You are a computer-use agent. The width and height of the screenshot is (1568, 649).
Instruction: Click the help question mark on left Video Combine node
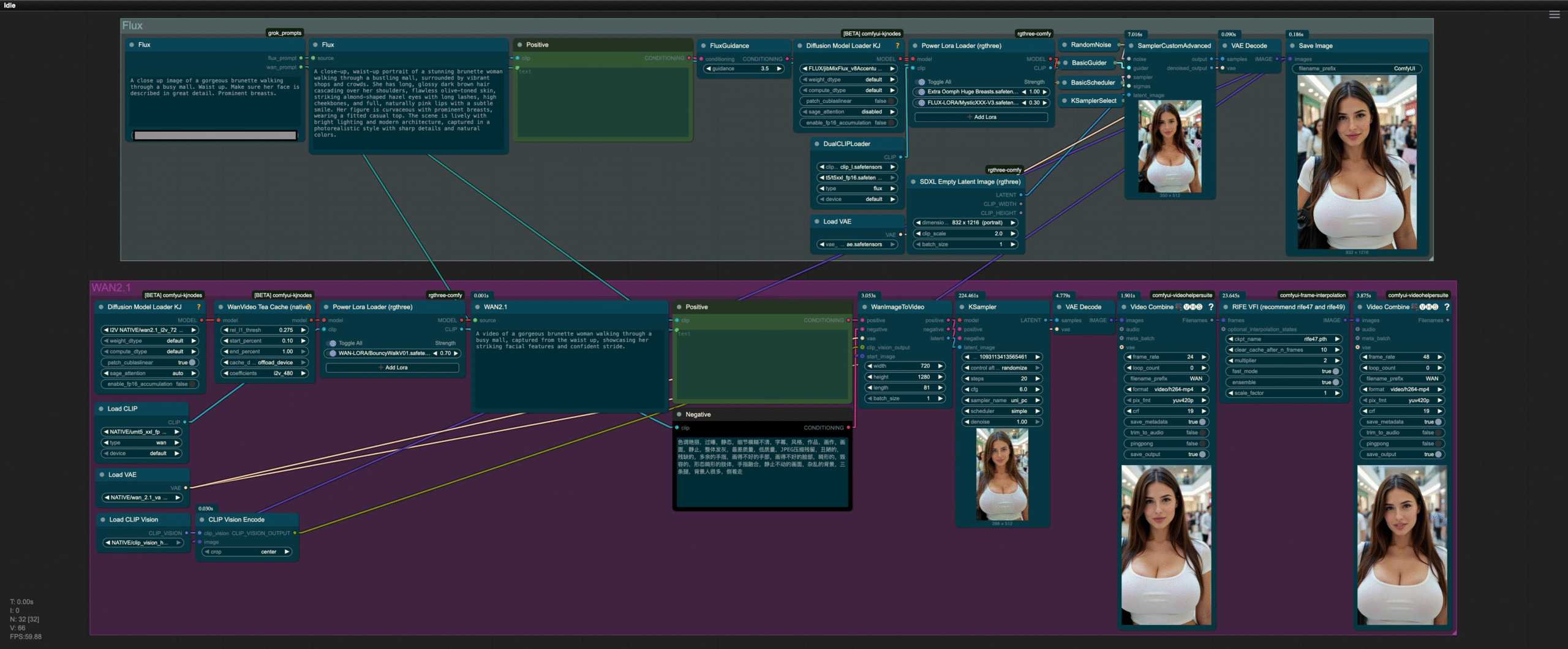pos(1212,307)
